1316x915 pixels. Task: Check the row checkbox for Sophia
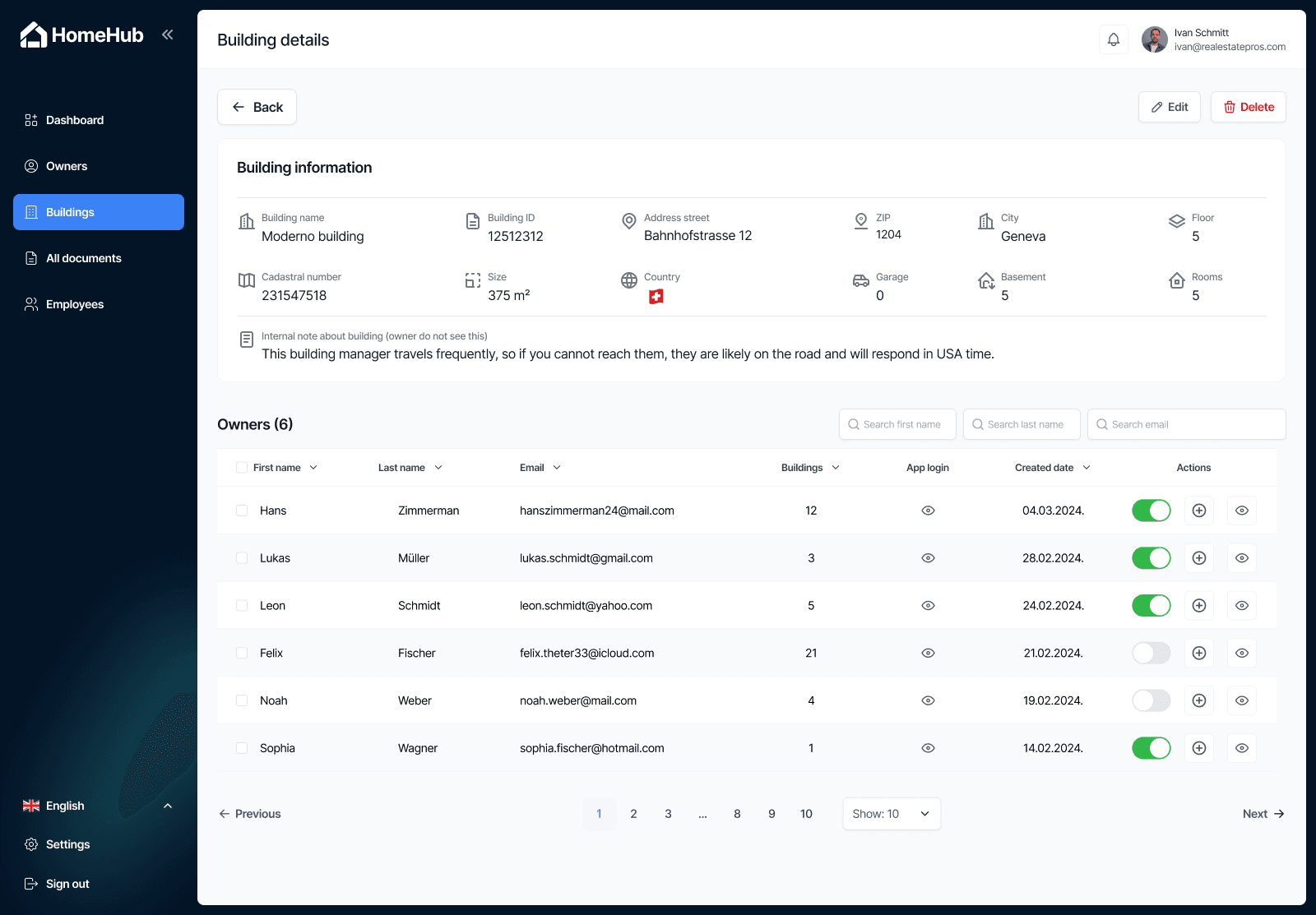242,749
